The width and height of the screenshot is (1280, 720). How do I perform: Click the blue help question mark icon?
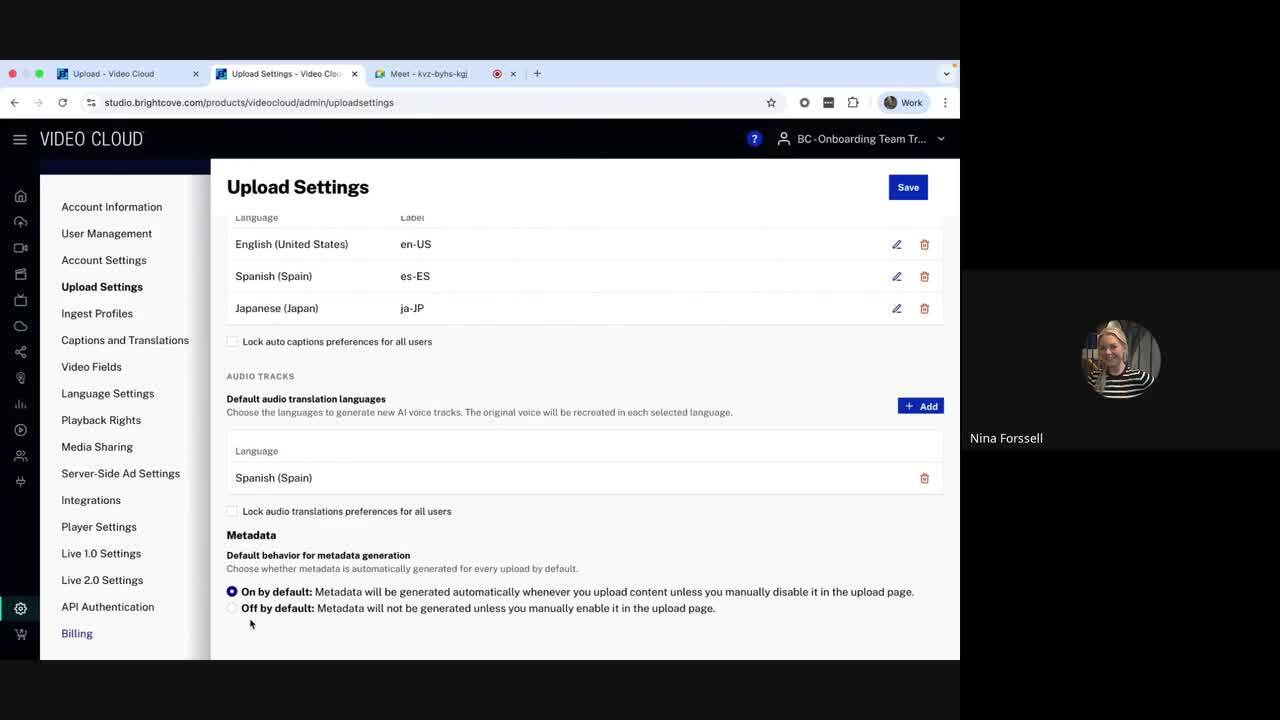point(754,139)
